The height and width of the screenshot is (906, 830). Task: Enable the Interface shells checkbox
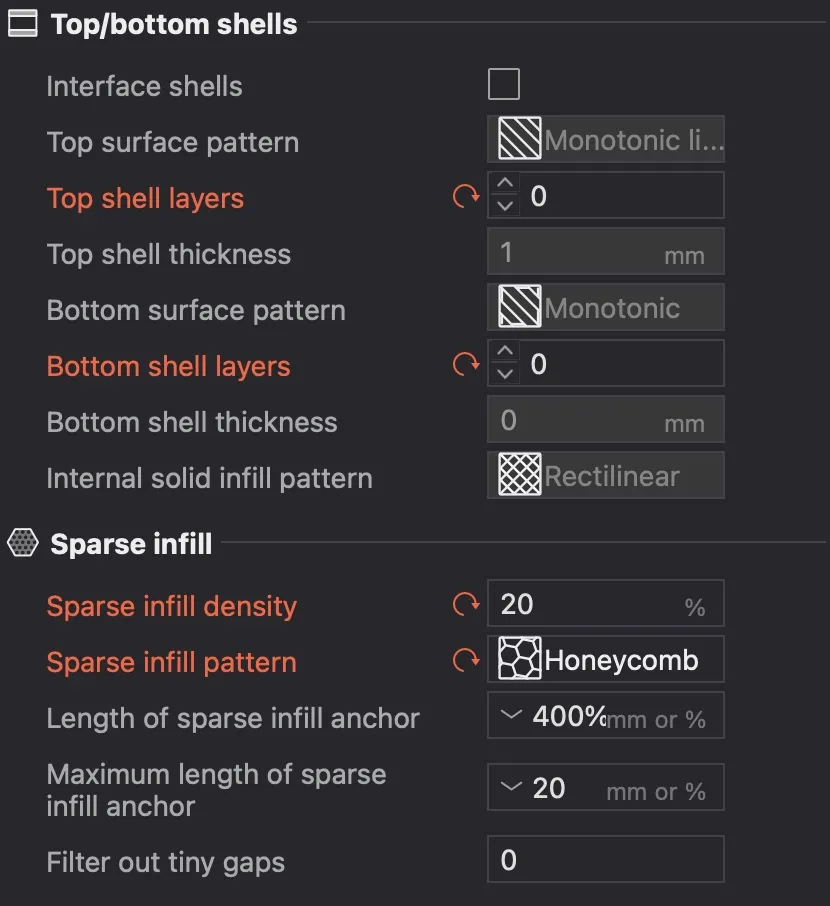pyautogui.click(x=503, y=84)
